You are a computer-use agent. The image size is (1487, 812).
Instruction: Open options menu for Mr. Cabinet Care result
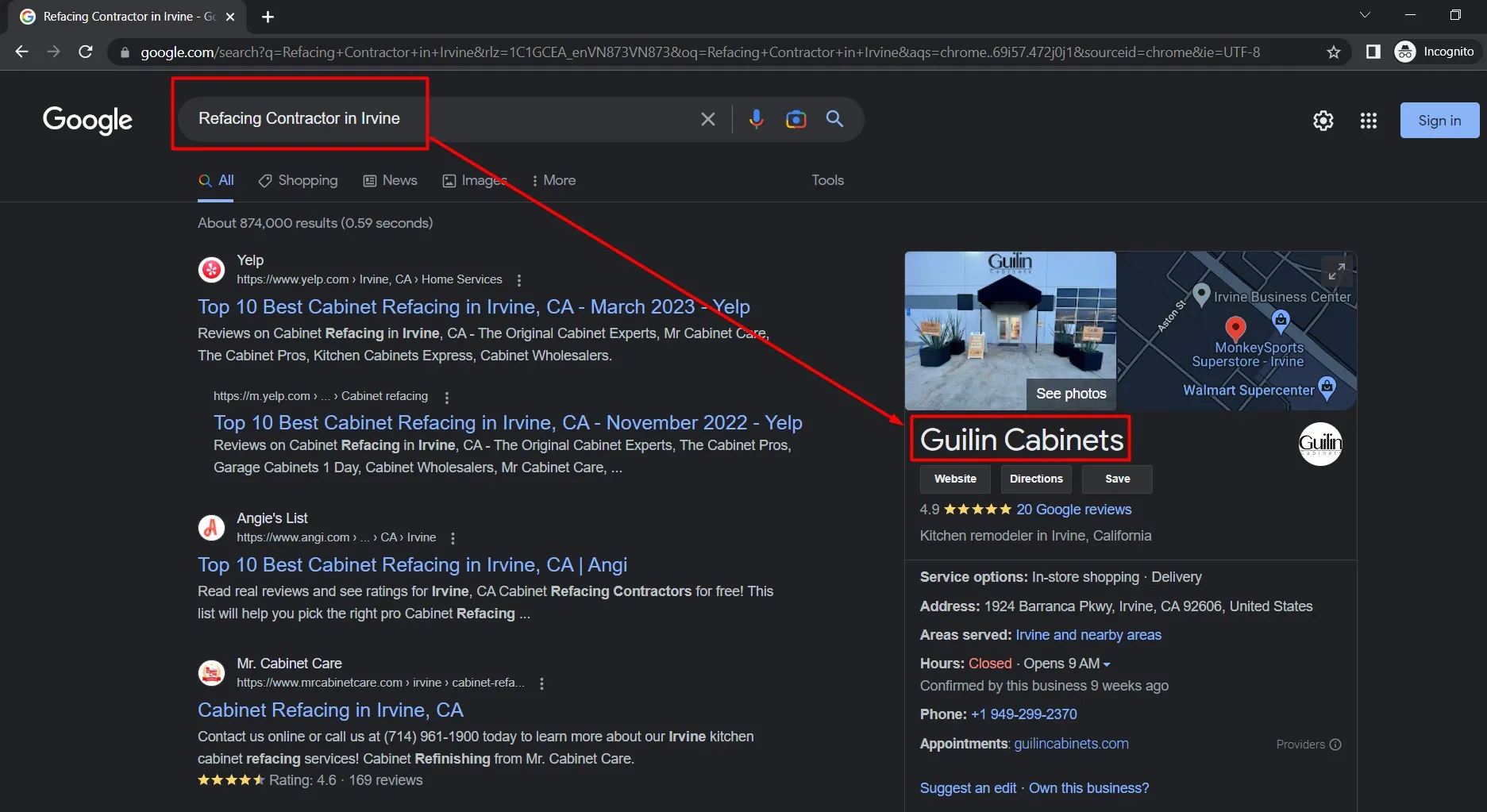click(x=541, y=683)
